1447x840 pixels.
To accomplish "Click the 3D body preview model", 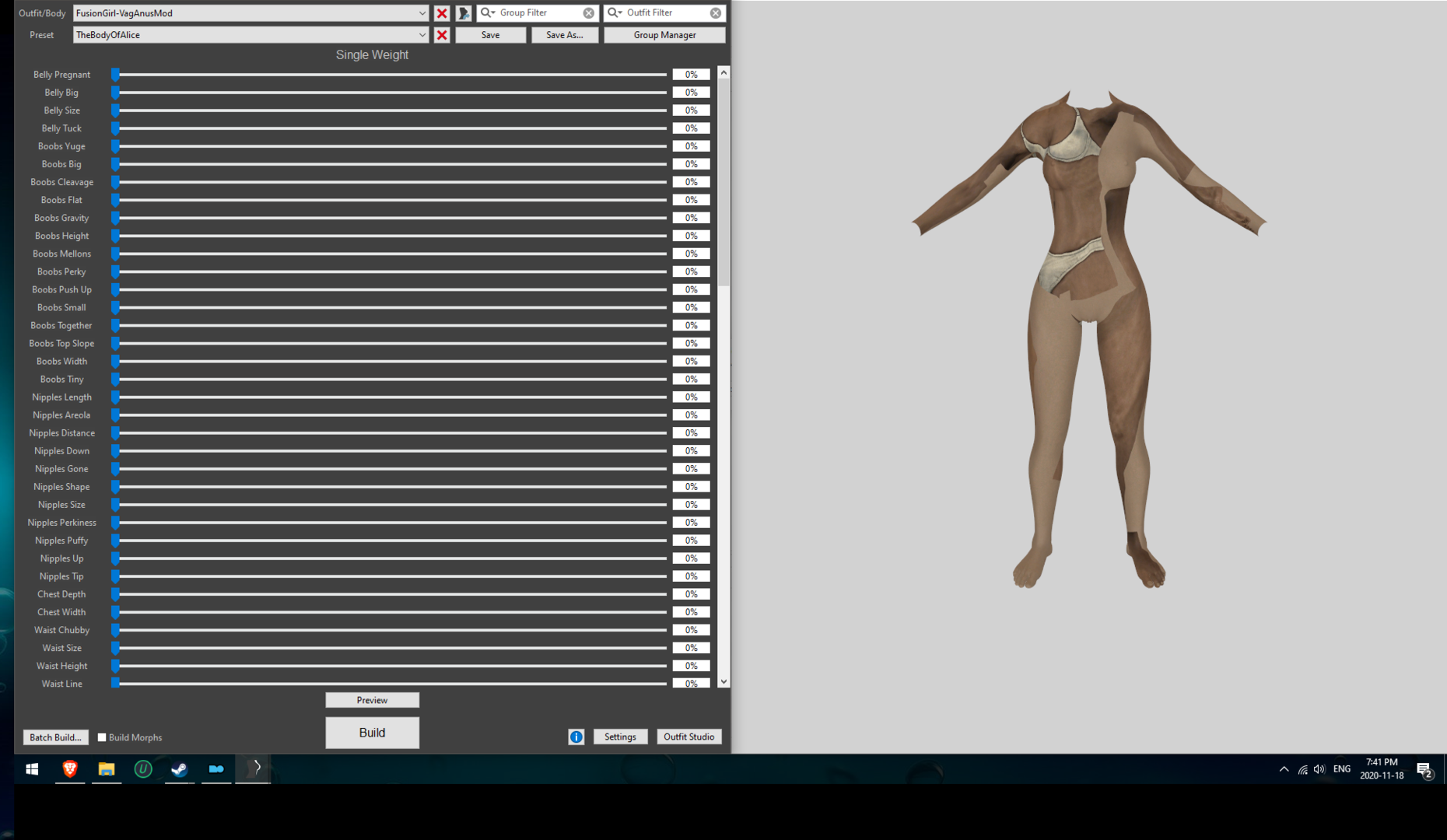I will pyautogui.click(x=1089, y=339).
